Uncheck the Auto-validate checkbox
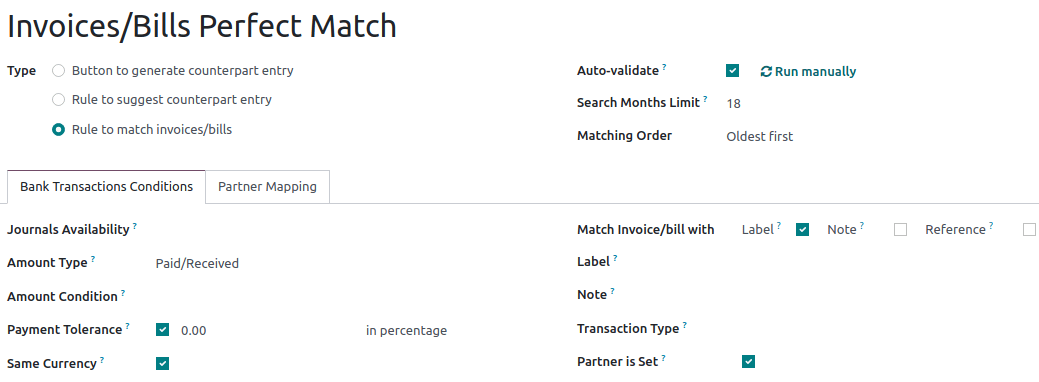Screen dimensions: 1039x382 point(732,70)
